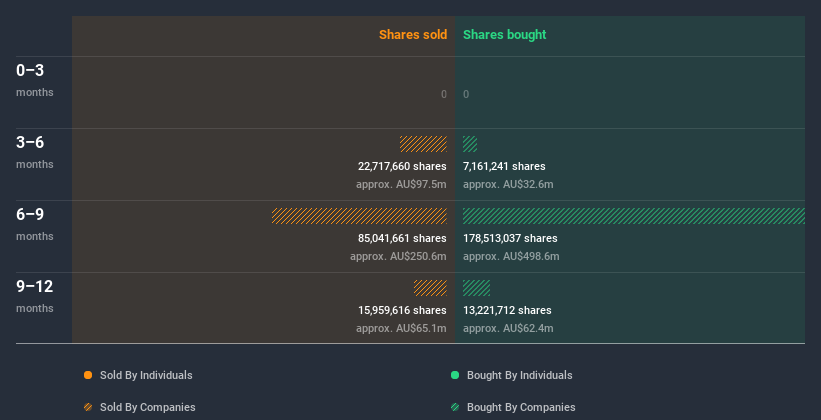Click the approx. AU$250.6m amount
This screenshot has height=420, width=821.
tap(398, 257)
